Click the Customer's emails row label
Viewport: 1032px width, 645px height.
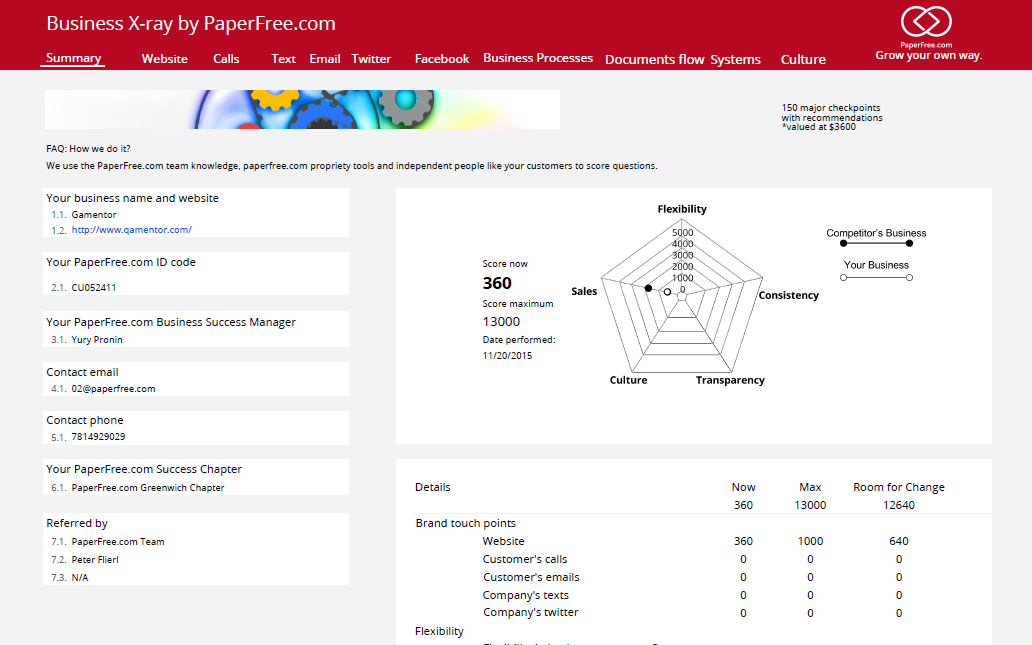[531, 577]
